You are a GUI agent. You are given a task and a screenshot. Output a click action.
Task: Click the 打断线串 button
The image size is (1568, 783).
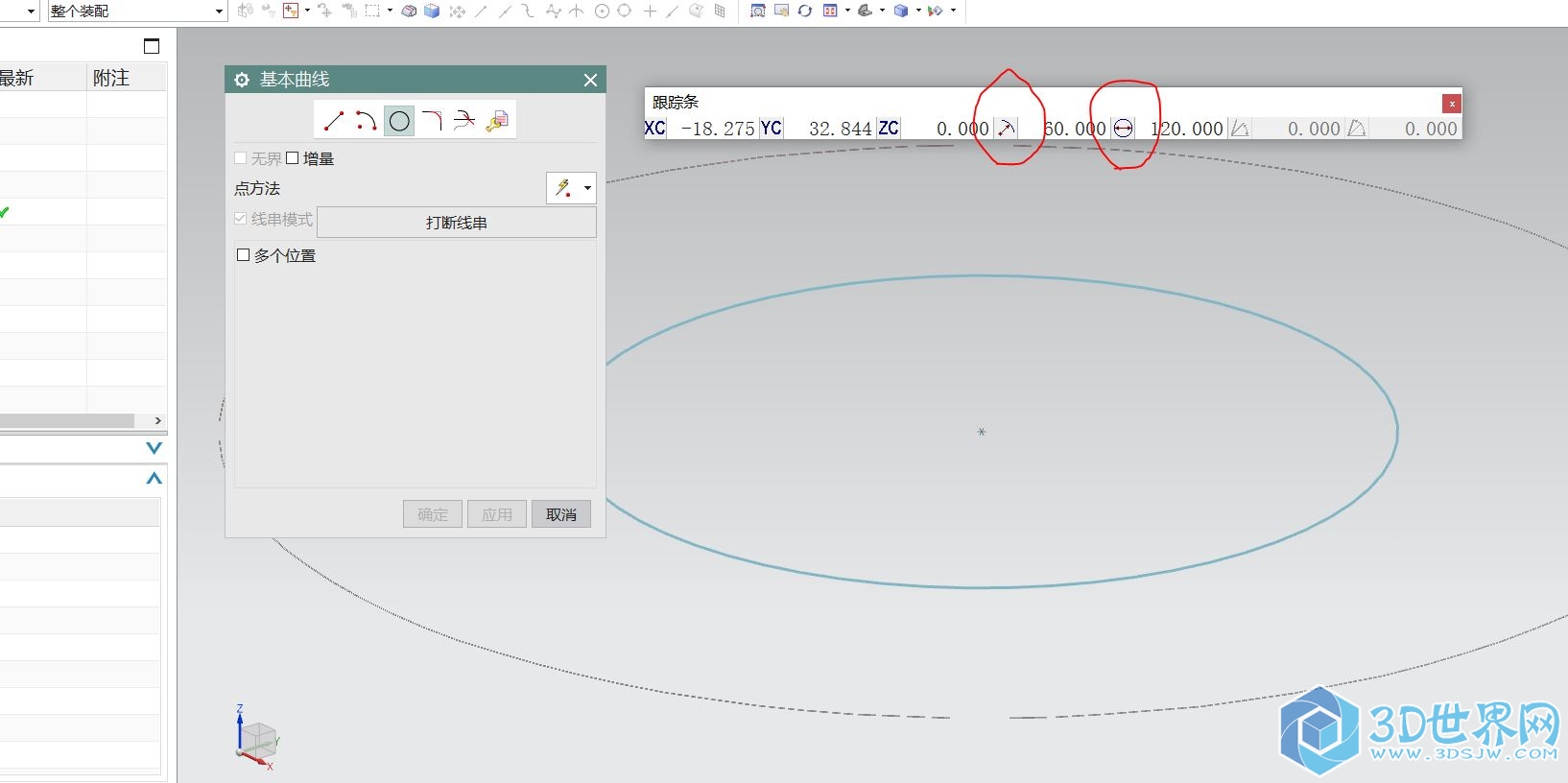[x=457, y=223]
